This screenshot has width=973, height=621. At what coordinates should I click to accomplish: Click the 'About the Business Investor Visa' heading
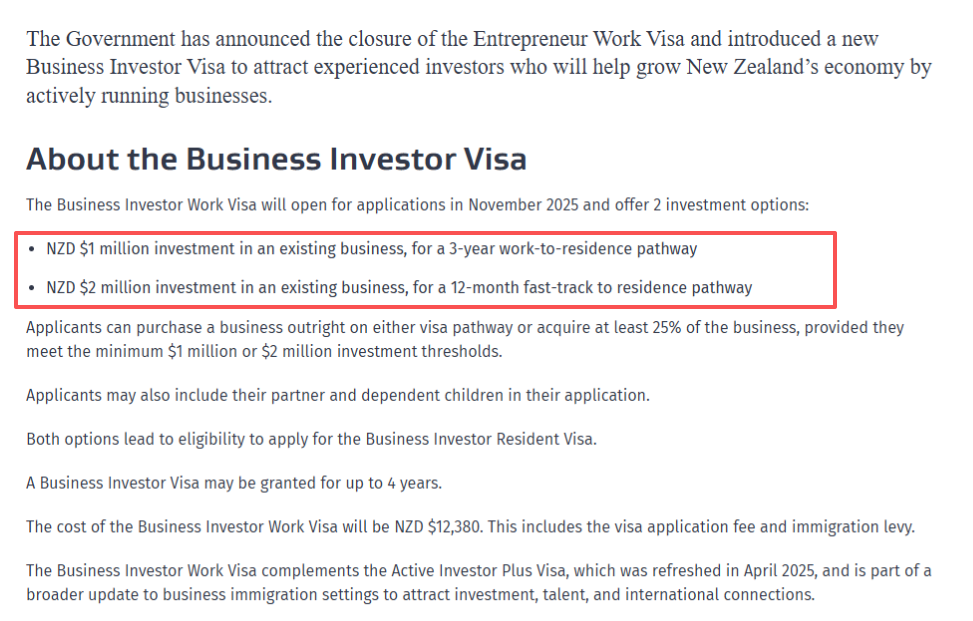(x=276, y=160)
